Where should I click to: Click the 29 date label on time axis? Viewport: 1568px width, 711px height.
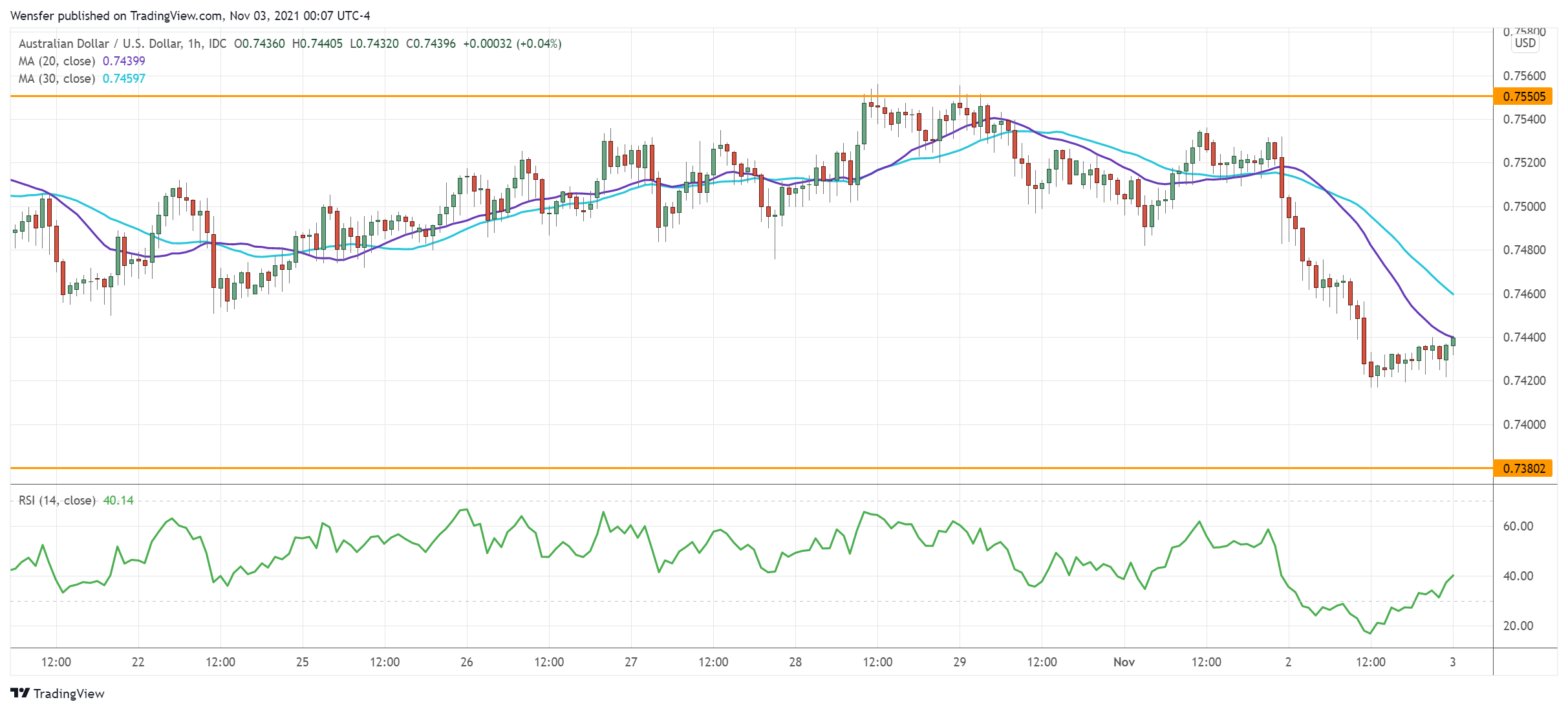point(960,662)
